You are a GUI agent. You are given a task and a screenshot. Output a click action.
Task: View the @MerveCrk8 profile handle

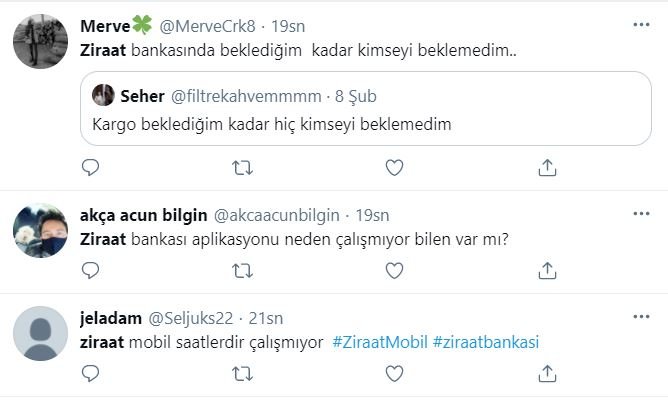[207, 26]
